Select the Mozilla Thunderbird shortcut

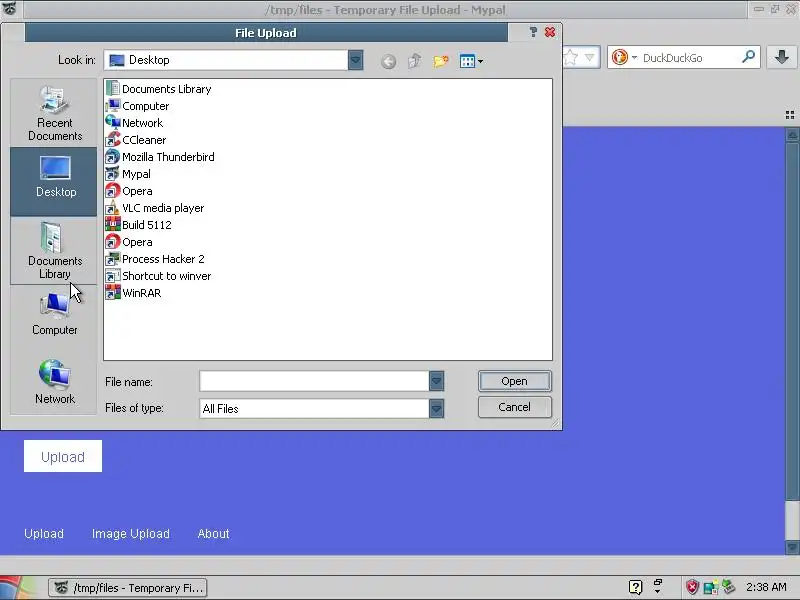click(x=160, y=157)
